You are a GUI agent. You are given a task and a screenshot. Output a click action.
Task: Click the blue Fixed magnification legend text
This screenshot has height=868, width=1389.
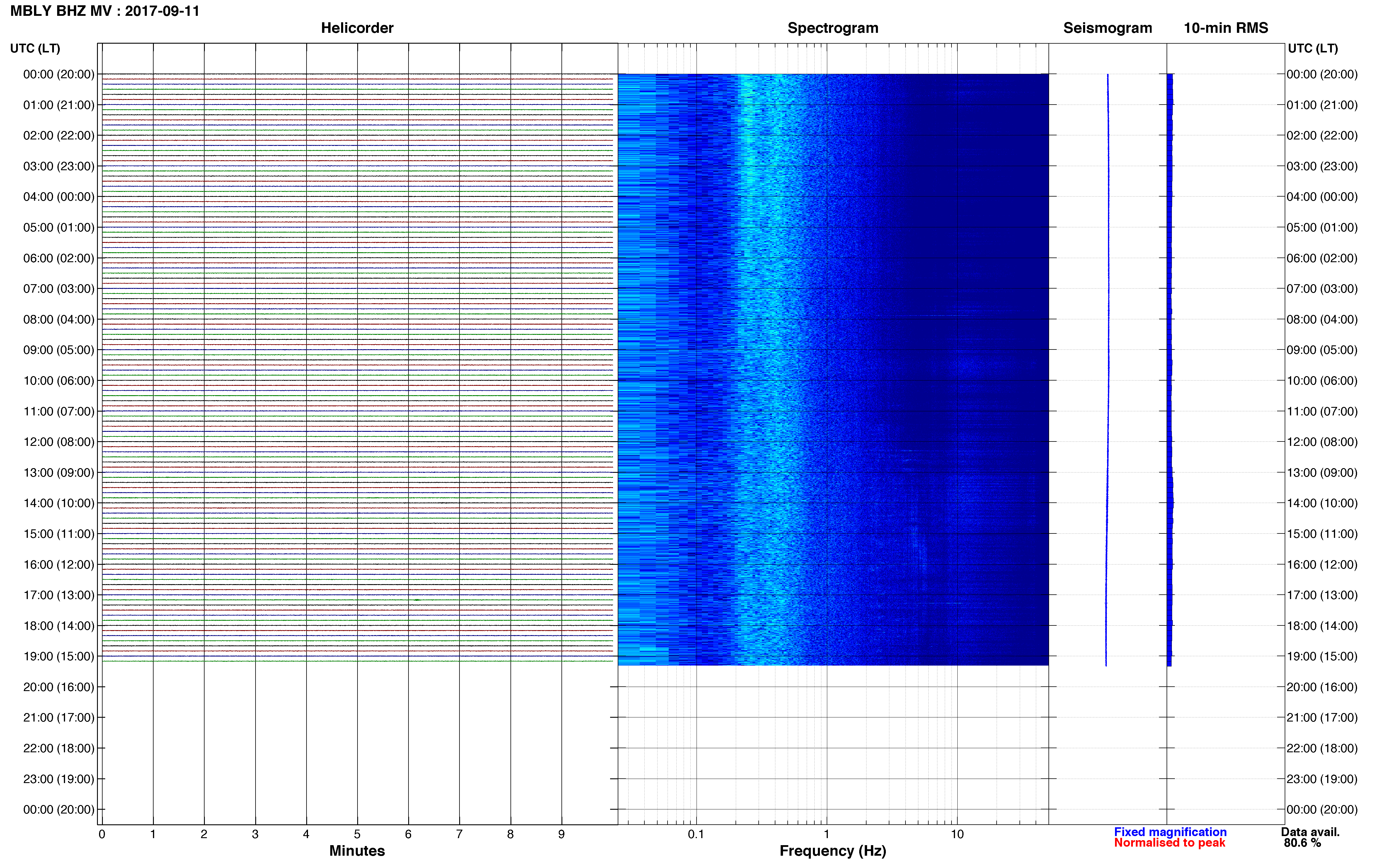click(1170, 832)
